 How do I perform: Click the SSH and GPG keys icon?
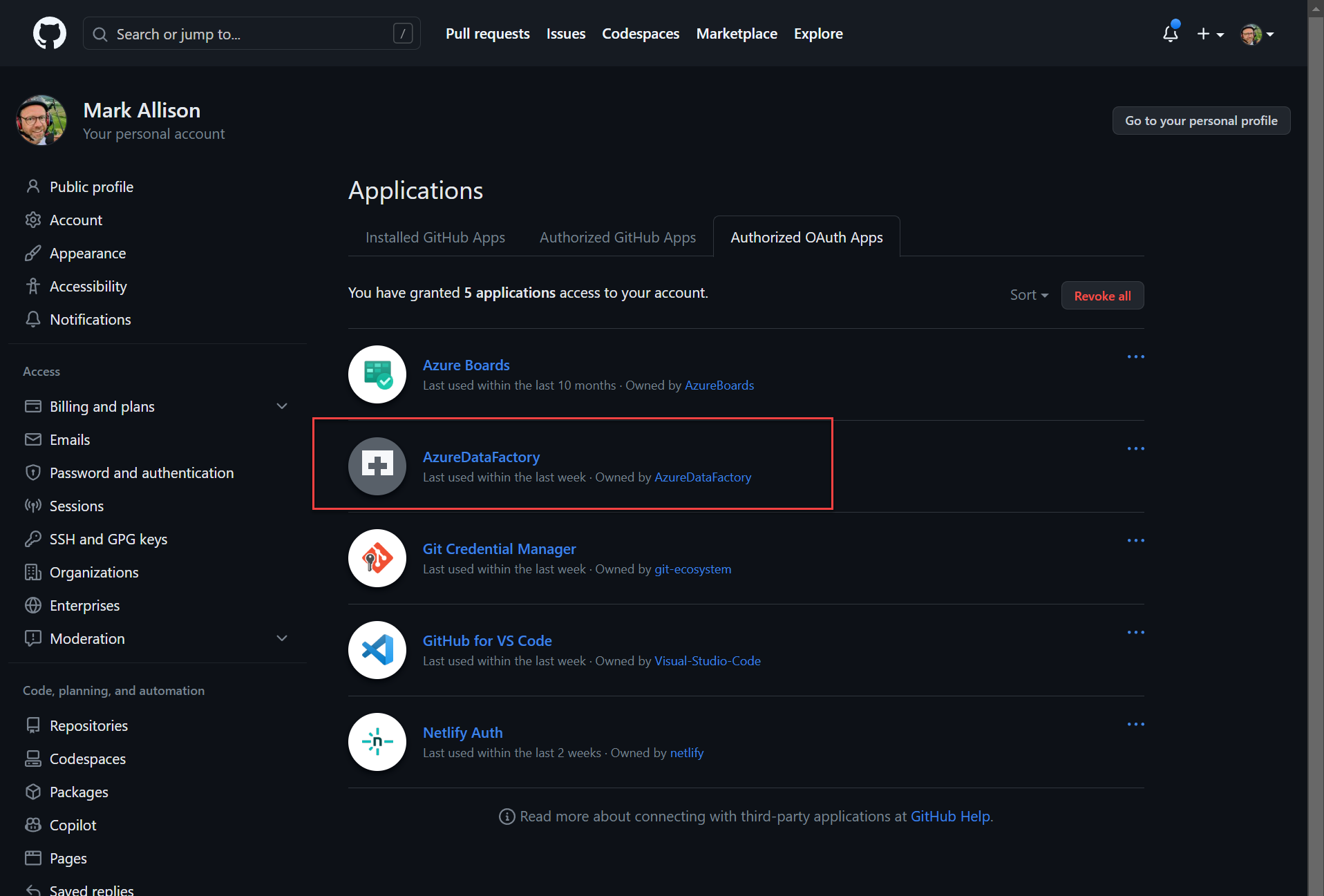(x=32, y=539)
